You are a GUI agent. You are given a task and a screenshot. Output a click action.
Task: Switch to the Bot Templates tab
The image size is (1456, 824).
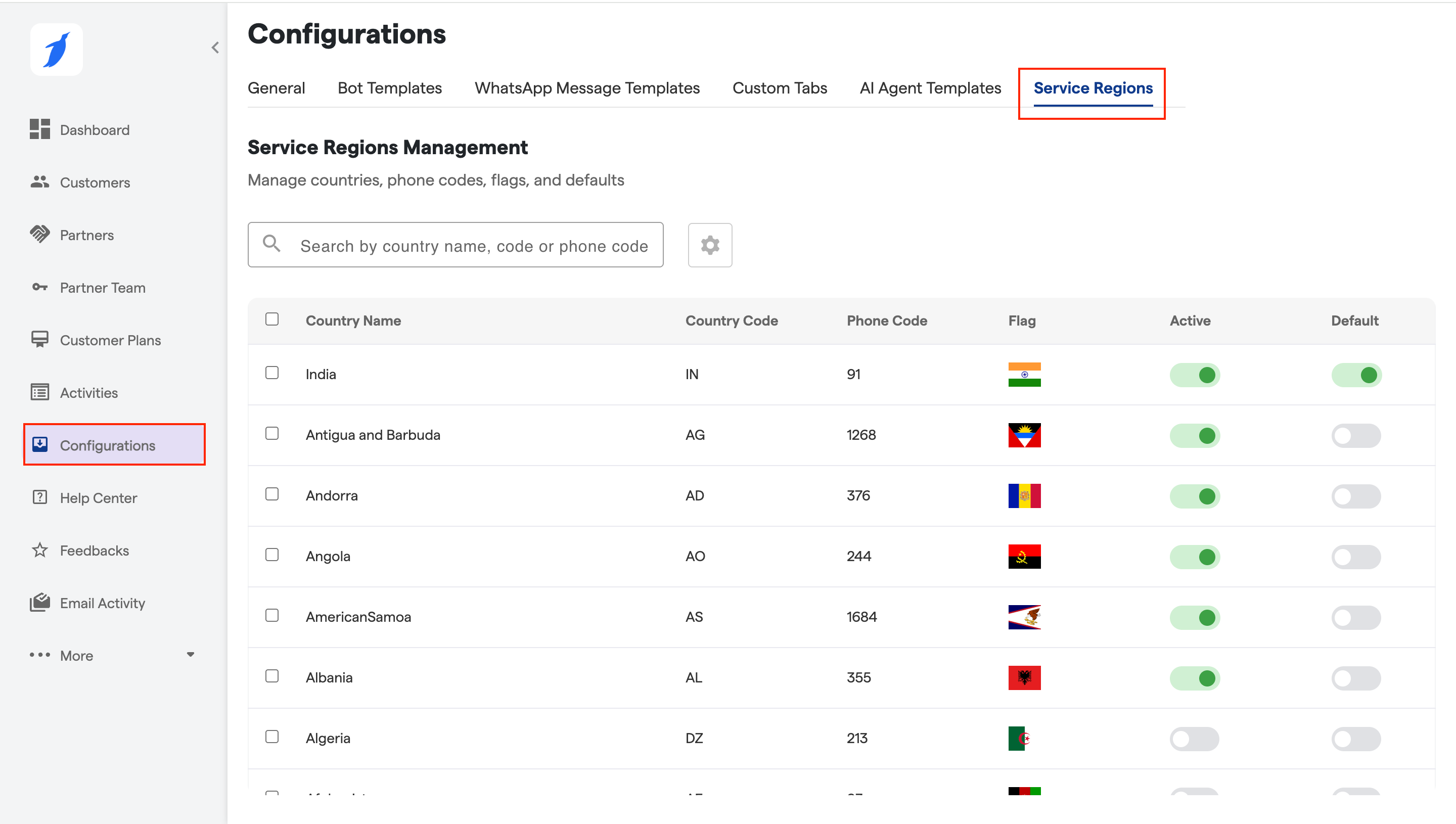[x=389, y=88]
